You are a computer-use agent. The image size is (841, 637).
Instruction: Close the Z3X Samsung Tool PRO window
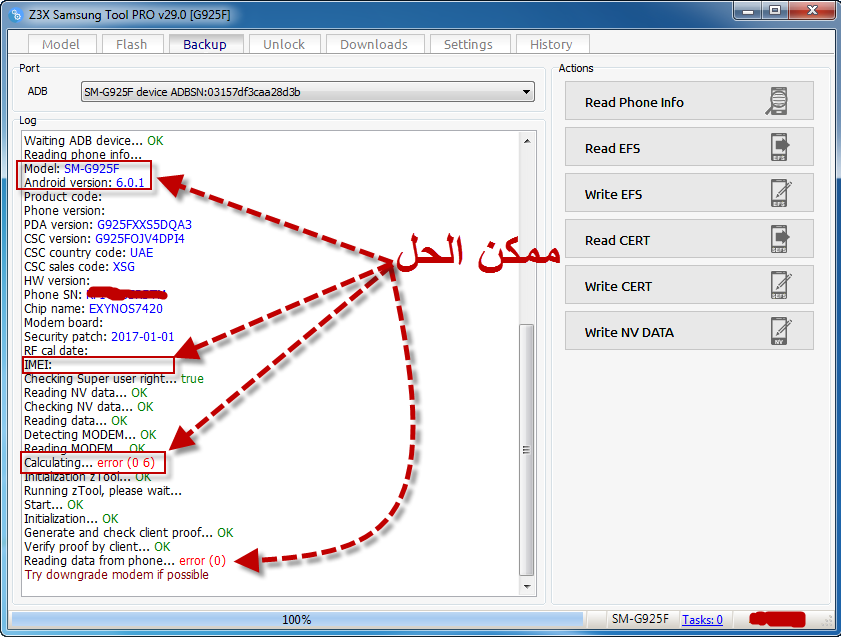(x=813, y=11)
